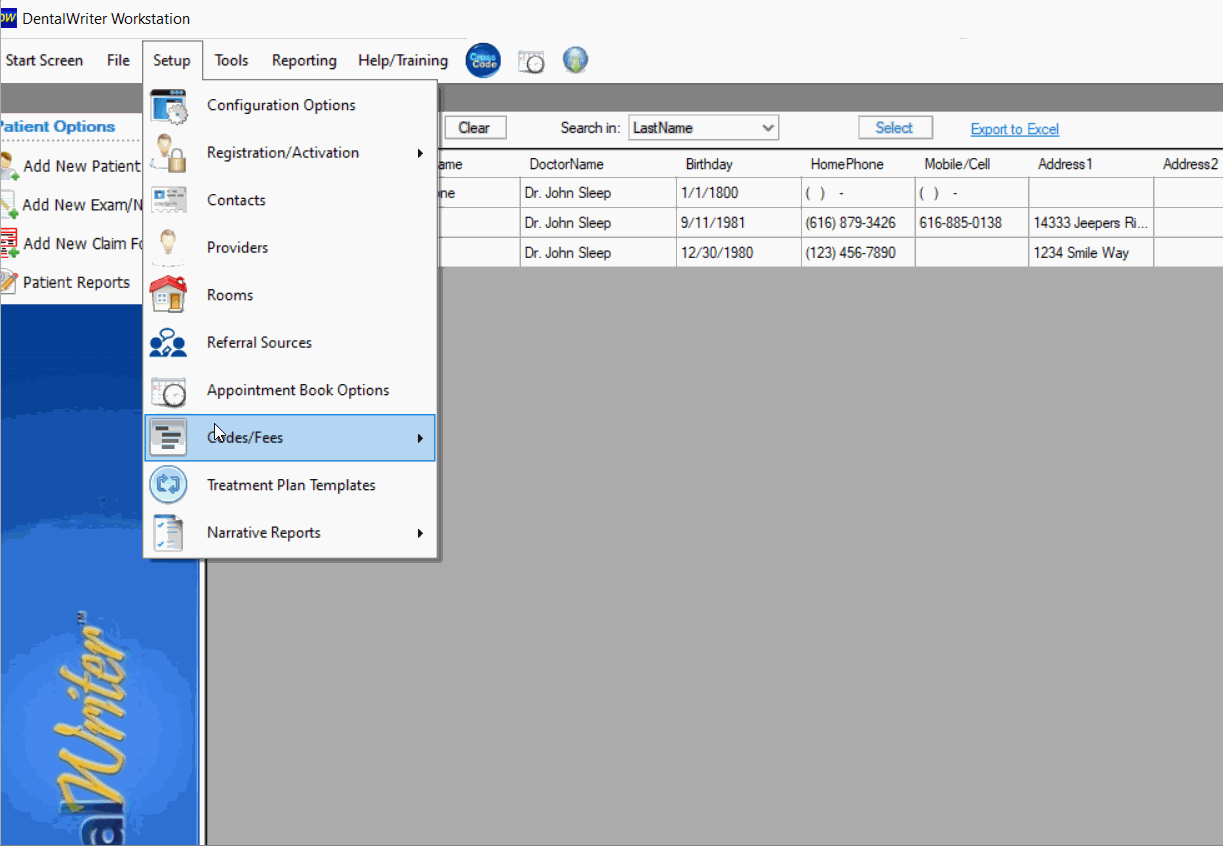Sort by the Address1 column header
Image resolution: width=1223 pixels, height=846 pixels.
(1091, 164)
